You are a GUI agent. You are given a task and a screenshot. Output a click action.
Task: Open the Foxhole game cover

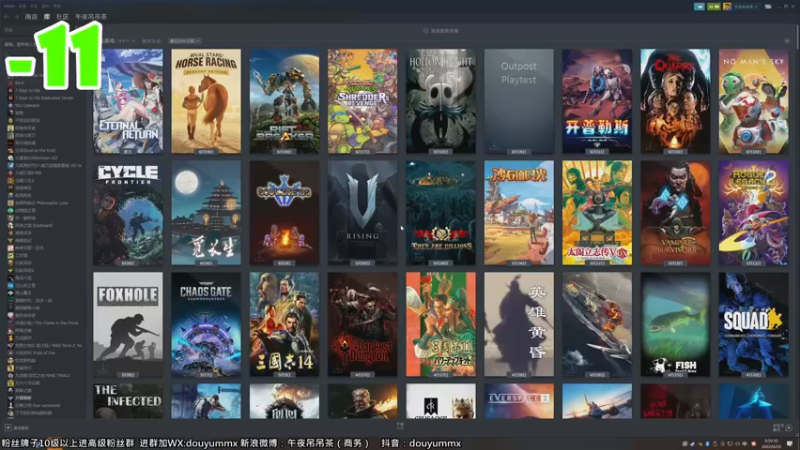click(x=128, y=324)
